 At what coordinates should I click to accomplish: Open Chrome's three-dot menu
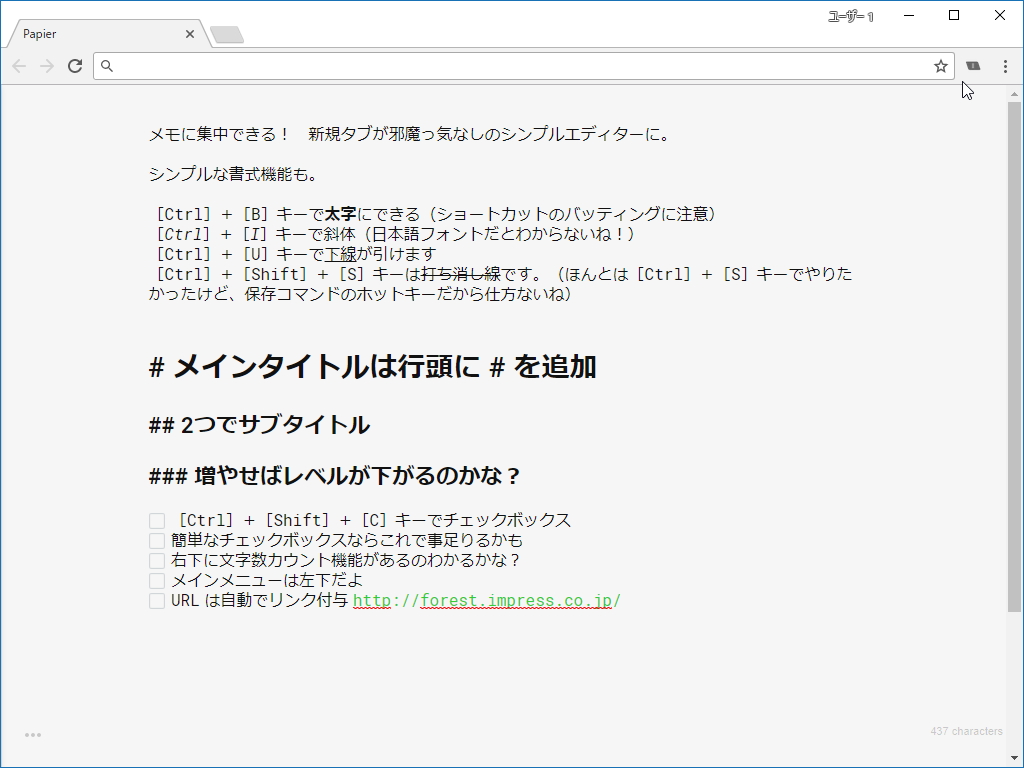tap(1004, 66)
